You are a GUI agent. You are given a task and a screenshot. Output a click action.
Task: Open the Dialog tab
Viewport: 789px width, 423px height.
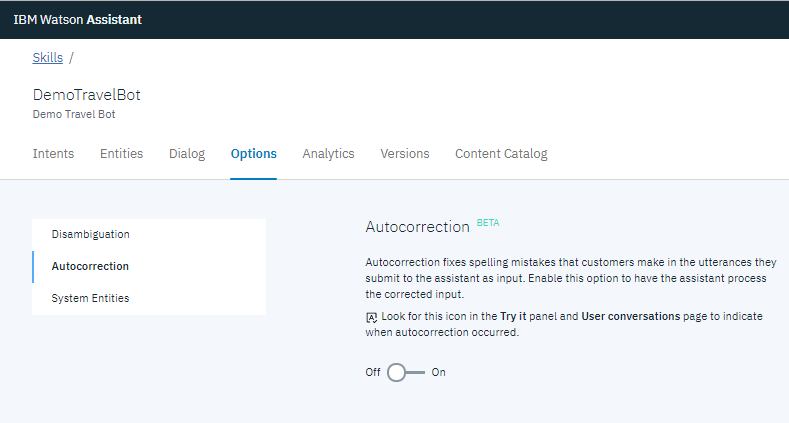(x=187, y=153)
